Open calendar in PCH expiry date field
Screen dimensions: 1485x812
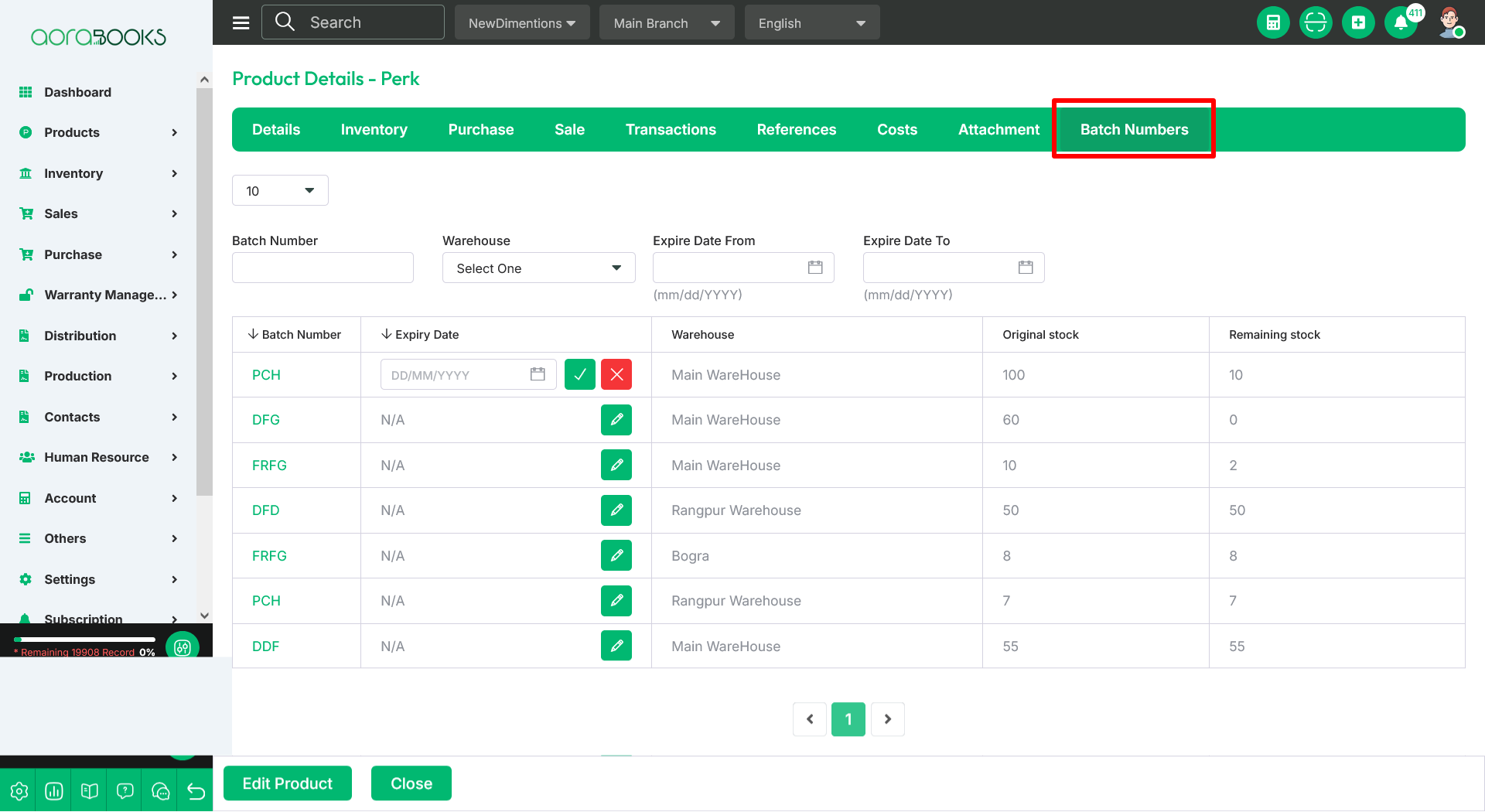(538, 374)
